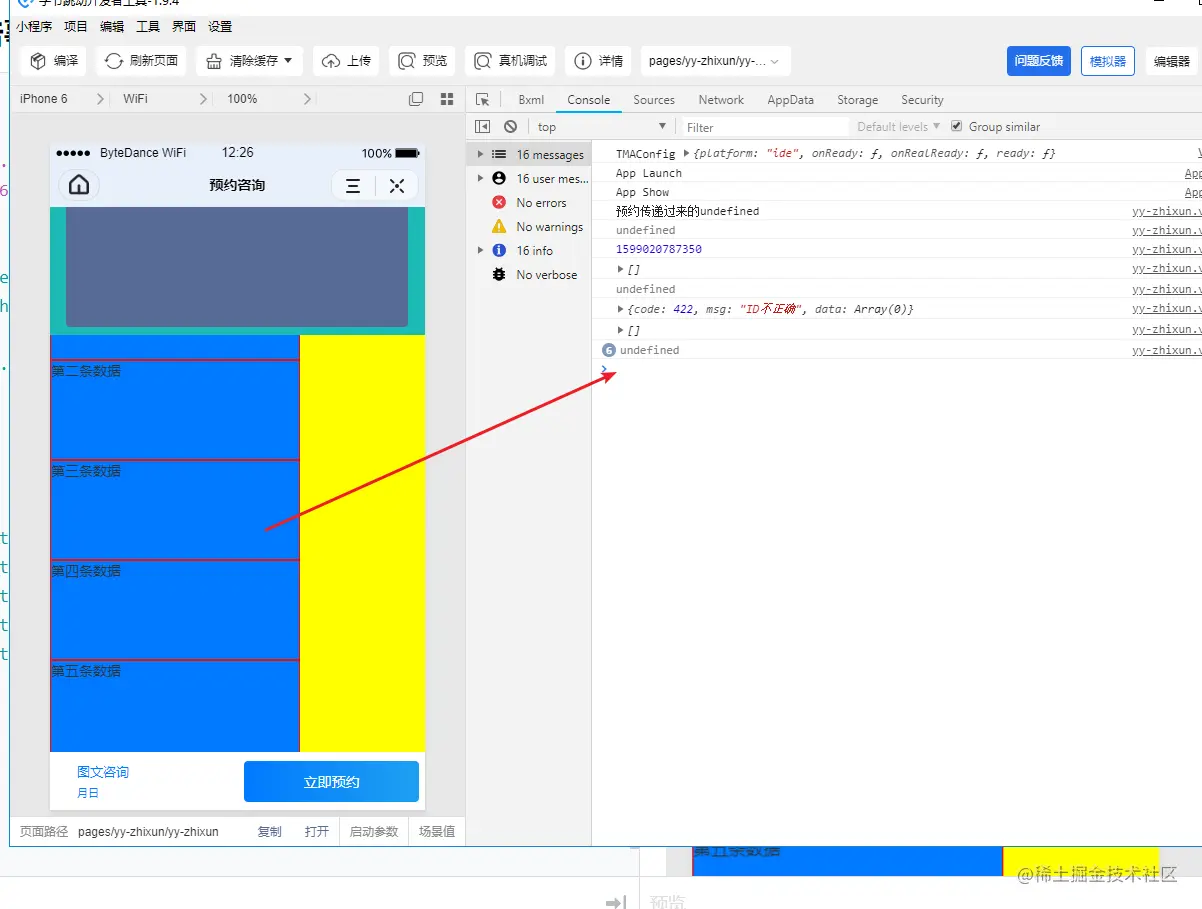This screenshot has width=1202, height=909.
Task: Click the detach simulator window icon
Action: point(417,99)
